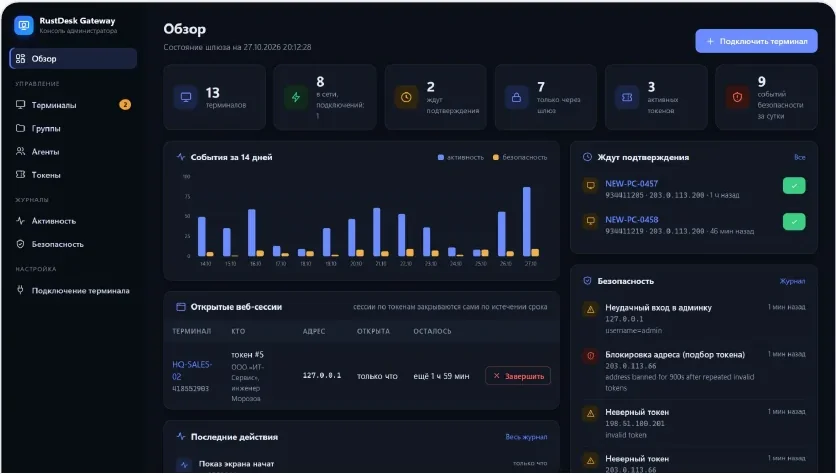836x474 pixels.
Task: Open Безопасность journal in sidebar
Action: pos(73,244)
